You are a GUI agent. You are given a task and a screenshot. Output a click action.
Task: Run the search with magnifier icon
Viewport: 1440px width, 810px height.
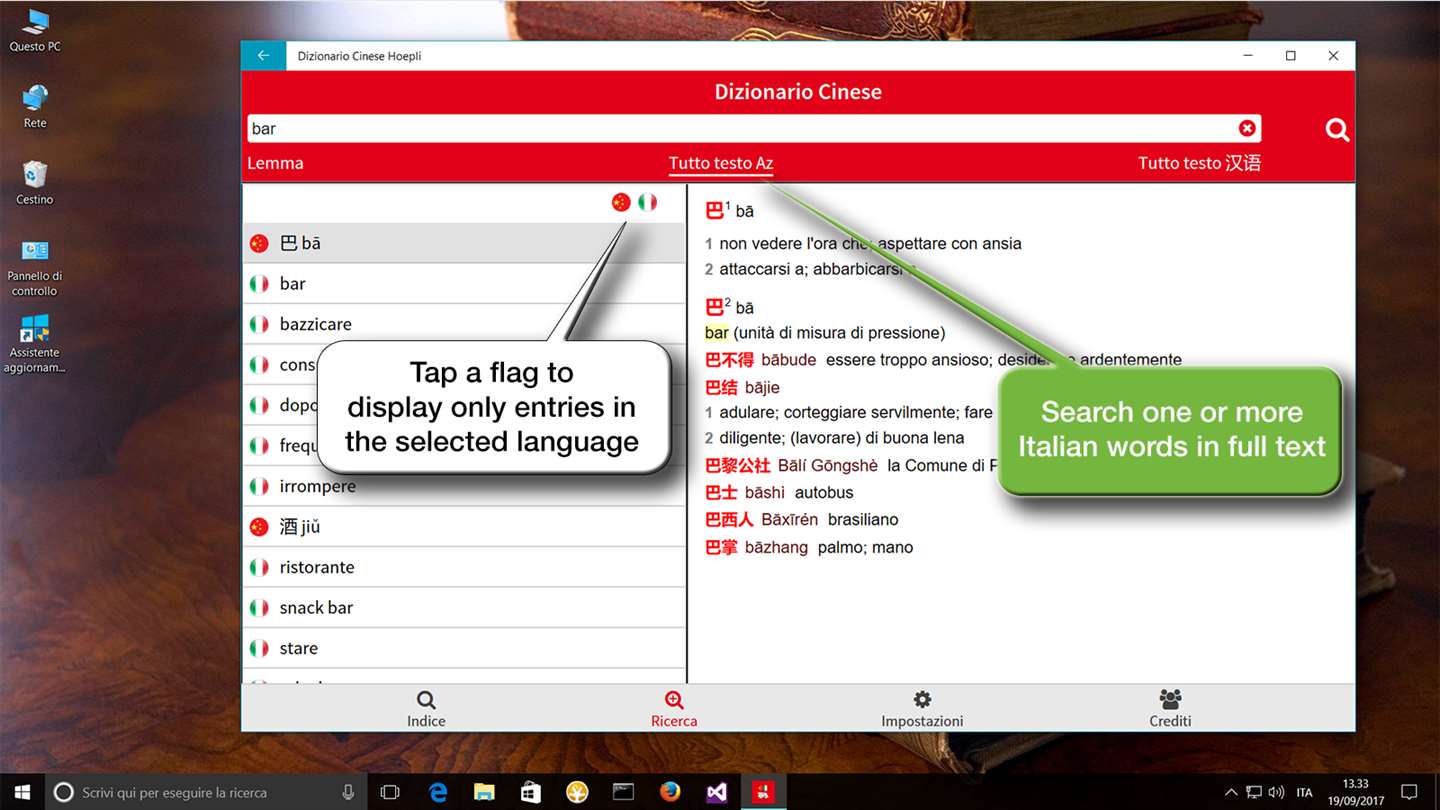[1337, 129]
